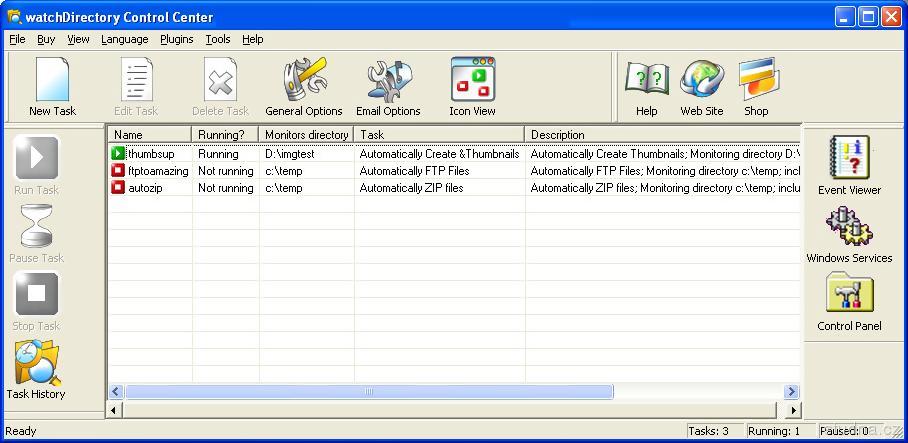The height and width of the screenshot is (443, 908).
Task: Sort tasks by Monitors directory column
Action: (306, 134)
